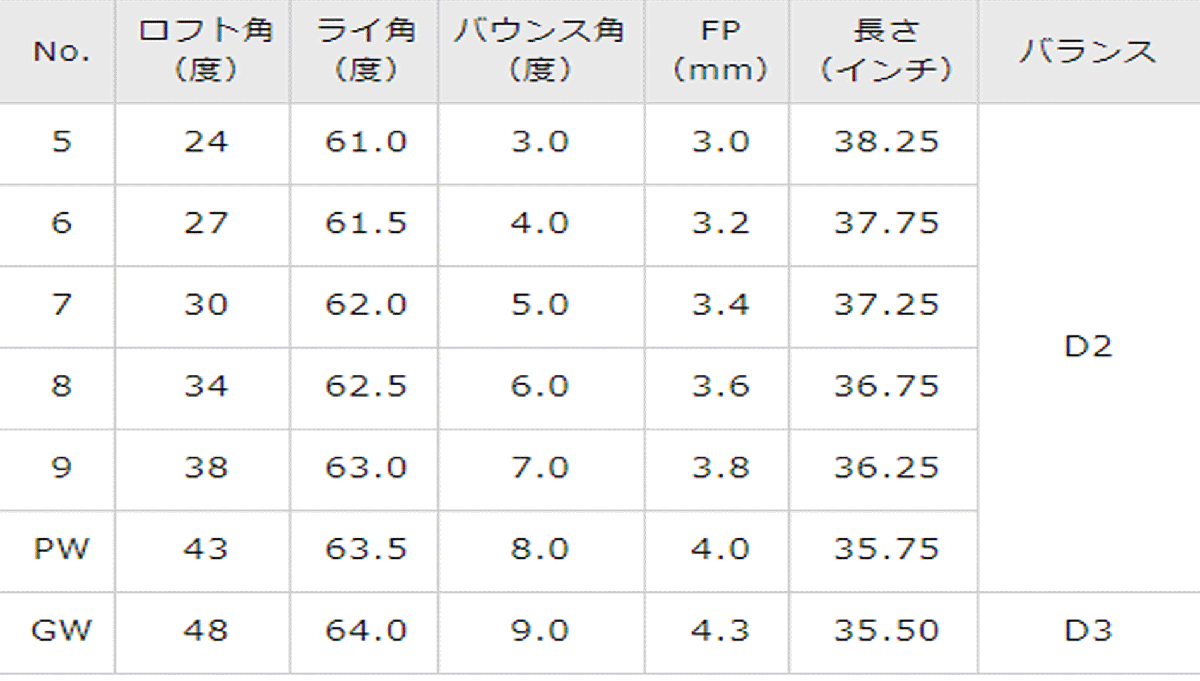Click the bounce value 9.0

coord(539,631)
